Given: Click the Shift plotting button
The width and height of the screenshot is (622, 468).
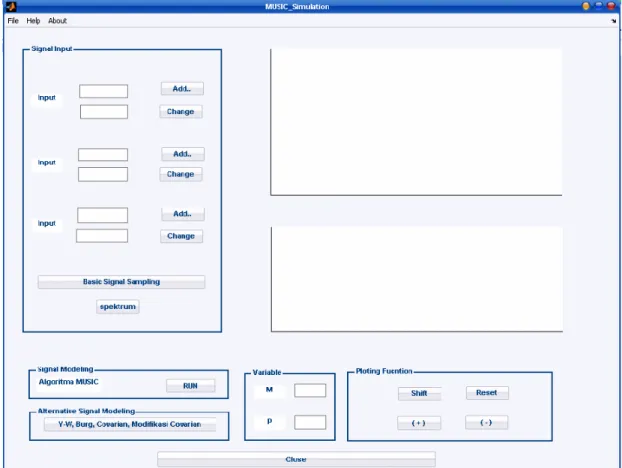Looking at the screenshot, I should coord(419,393).
